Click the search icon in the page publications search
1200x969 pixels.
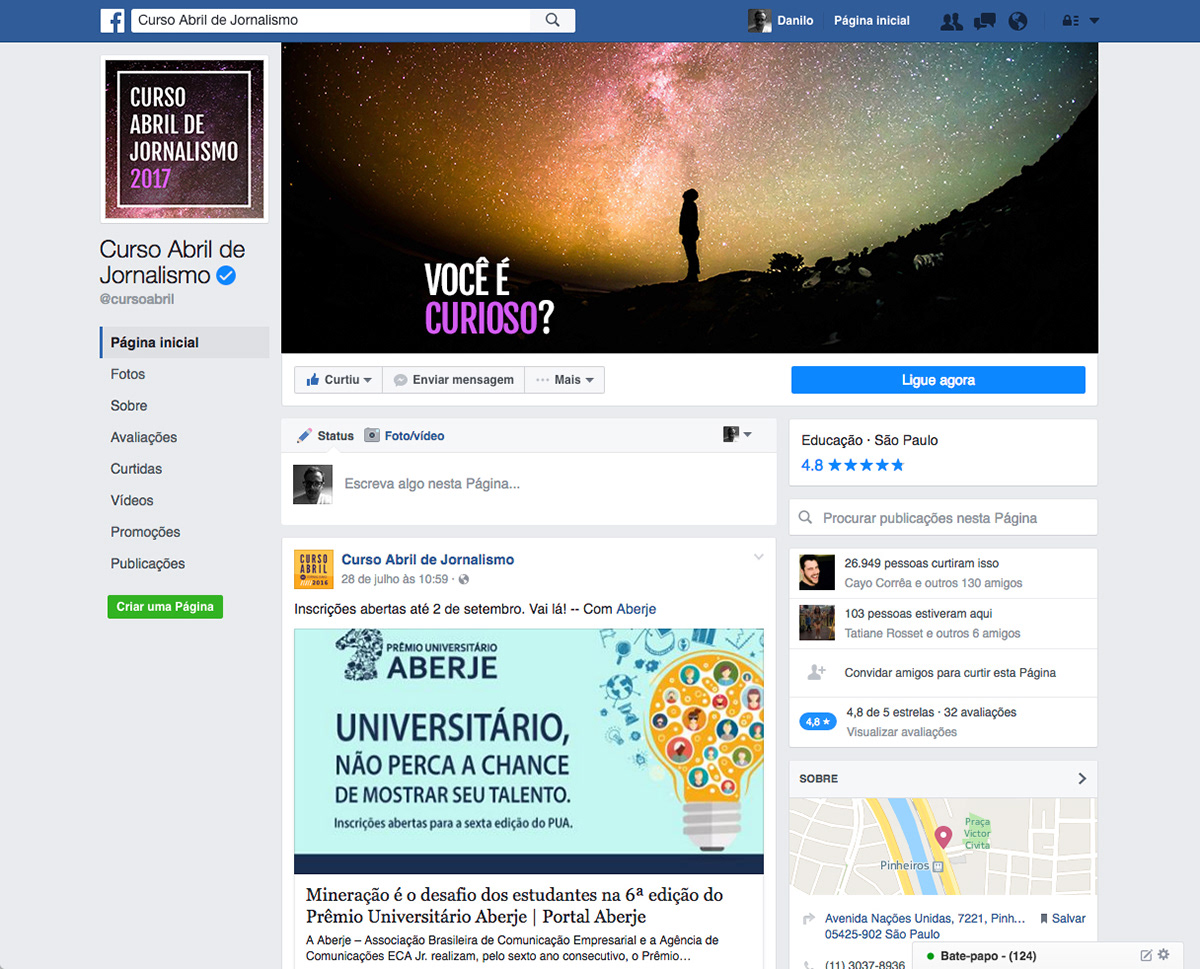[x=806, y=518]
